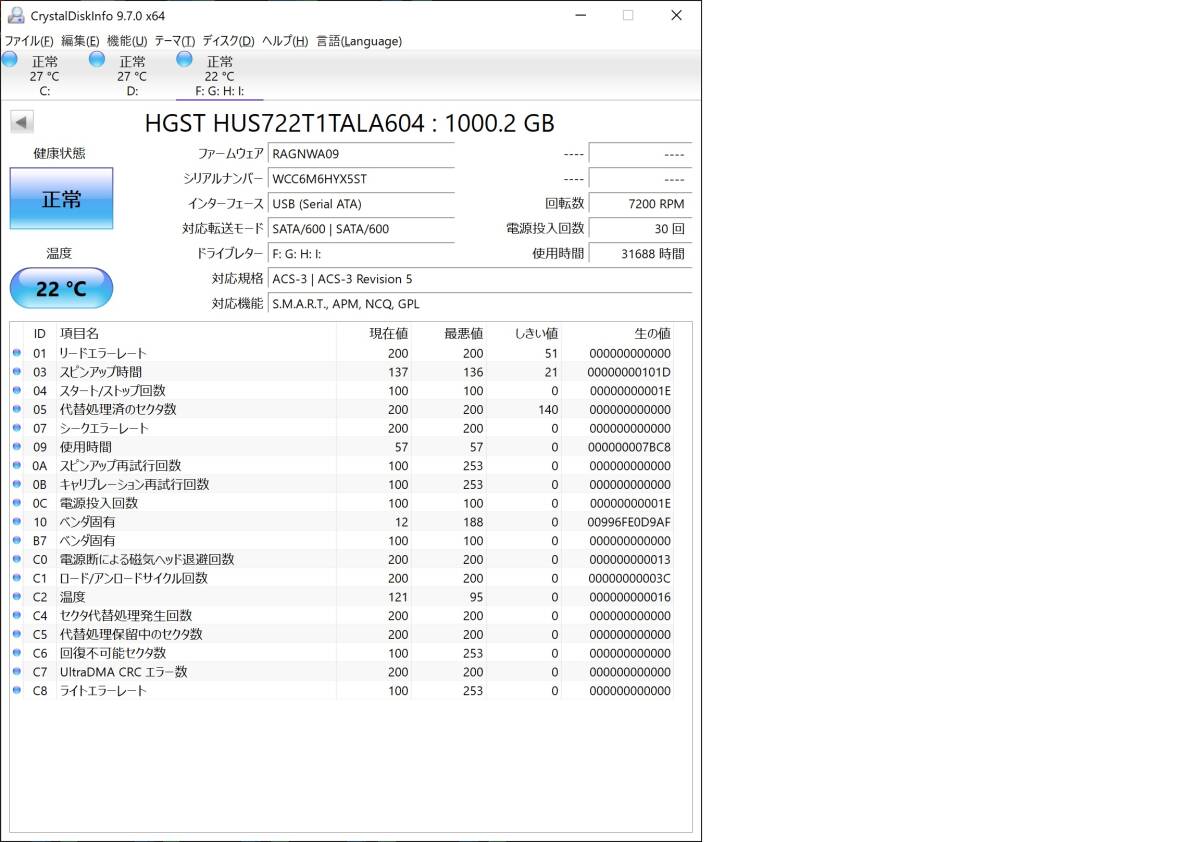Click status dot for ID 09 row
This screenshot has height=842, width=1200.
17,447
